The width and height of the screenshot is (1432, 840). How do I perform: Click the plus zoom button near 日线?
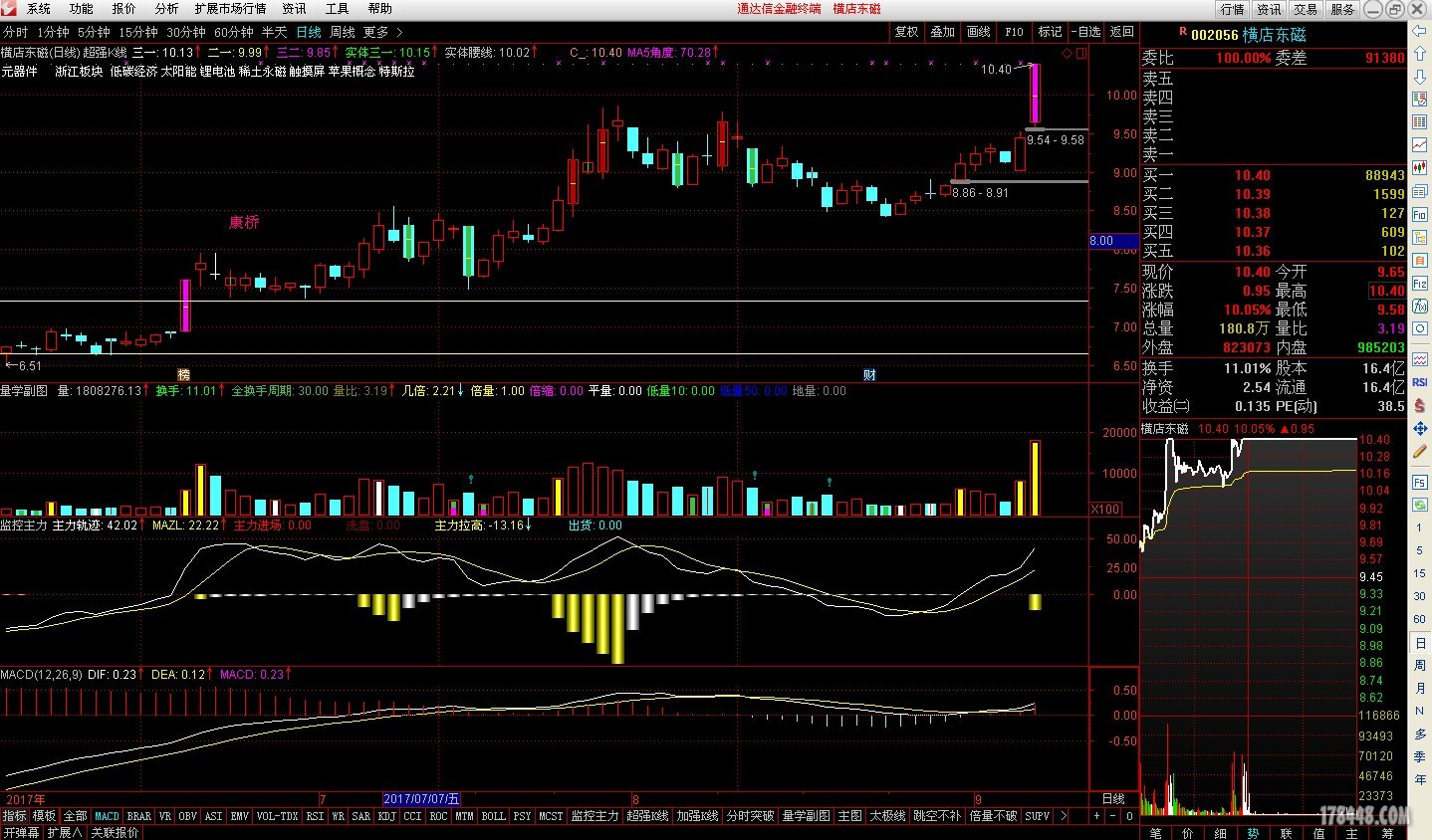(1096, 816)
